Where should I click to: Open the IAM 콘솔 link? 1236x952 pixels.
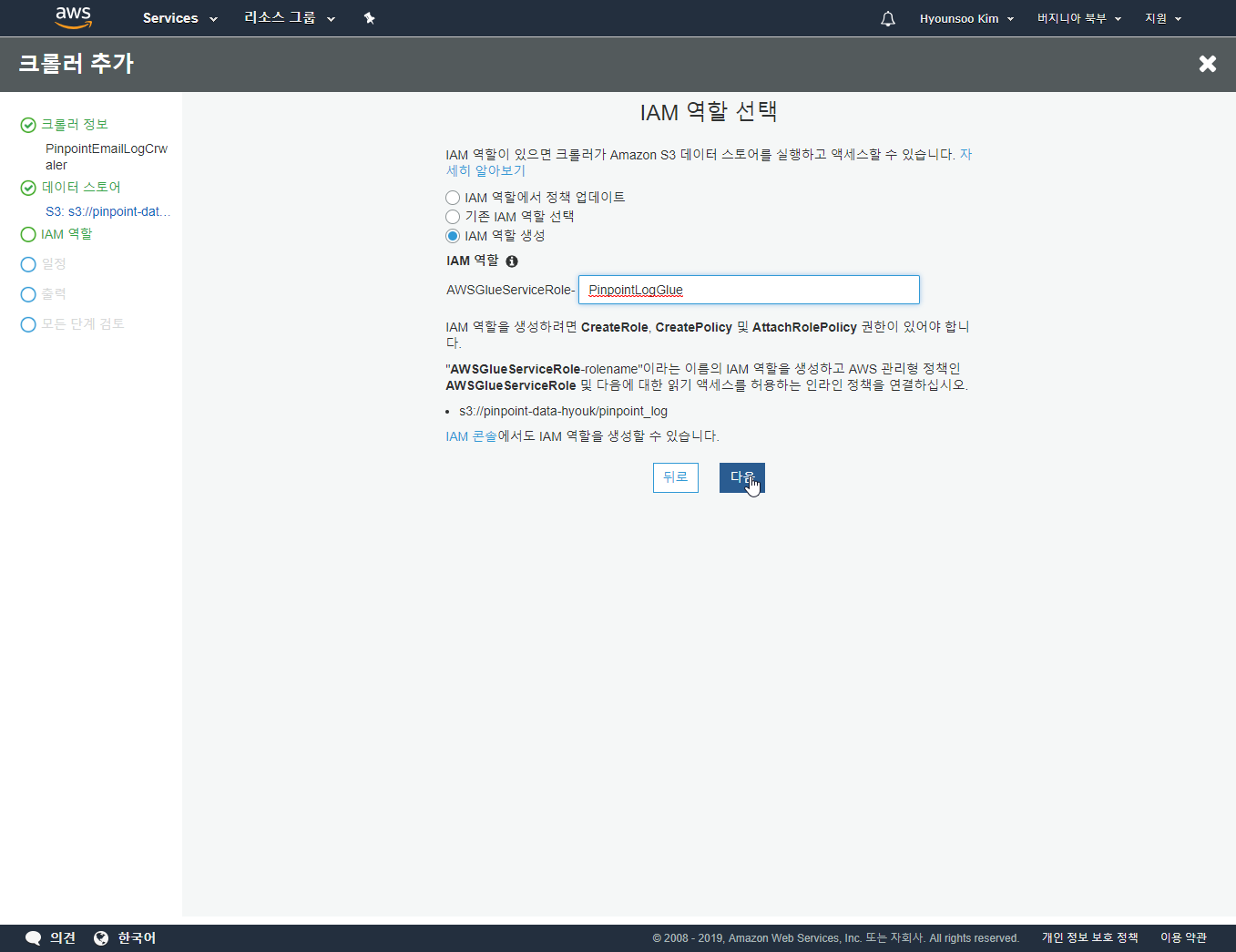(471, 436)
